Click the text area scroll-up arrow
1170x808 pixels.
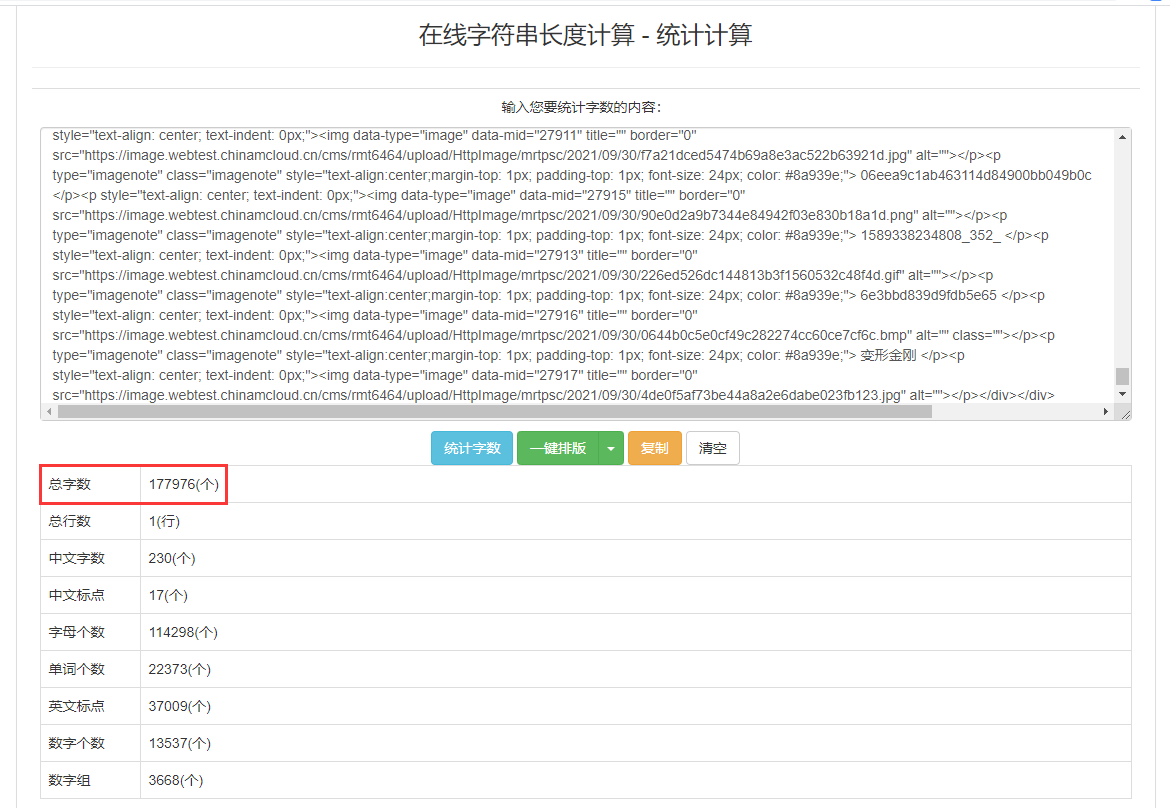1122,137
